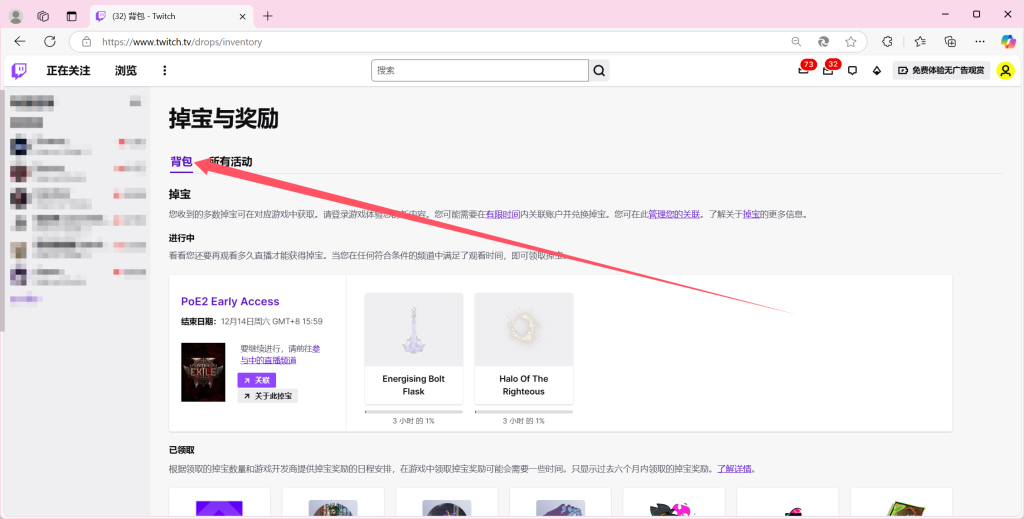The image size is (1024, 519).
Task: Click the Halo Of The Righteous drop card
Action: pos(523,349)
